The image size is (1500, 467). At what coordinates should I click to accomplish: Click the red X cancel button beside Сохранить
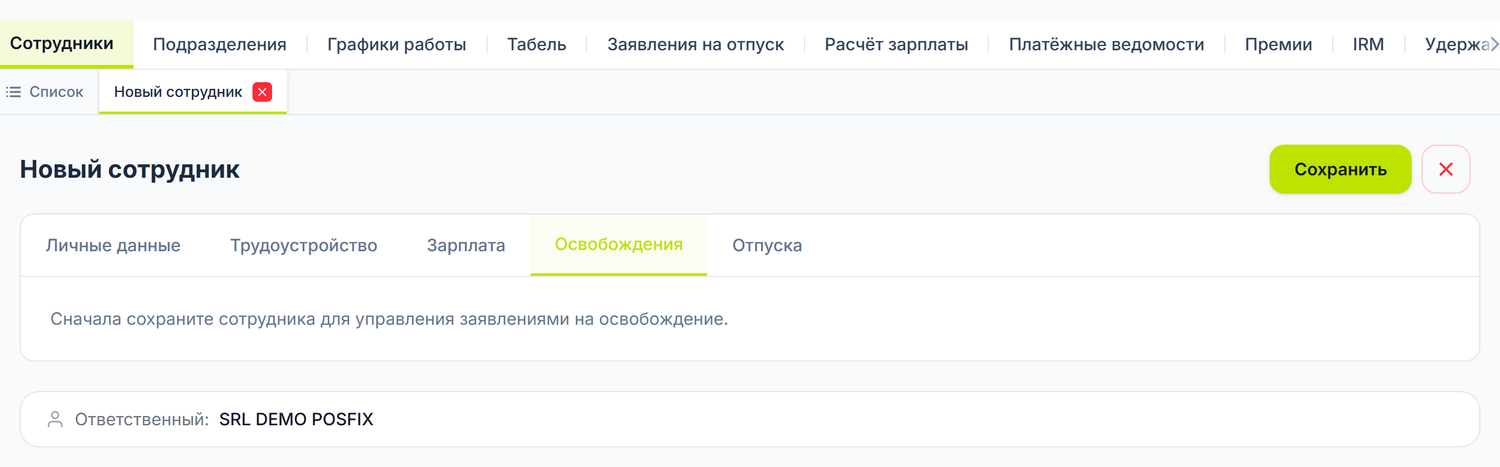(x=1445, y=169)
